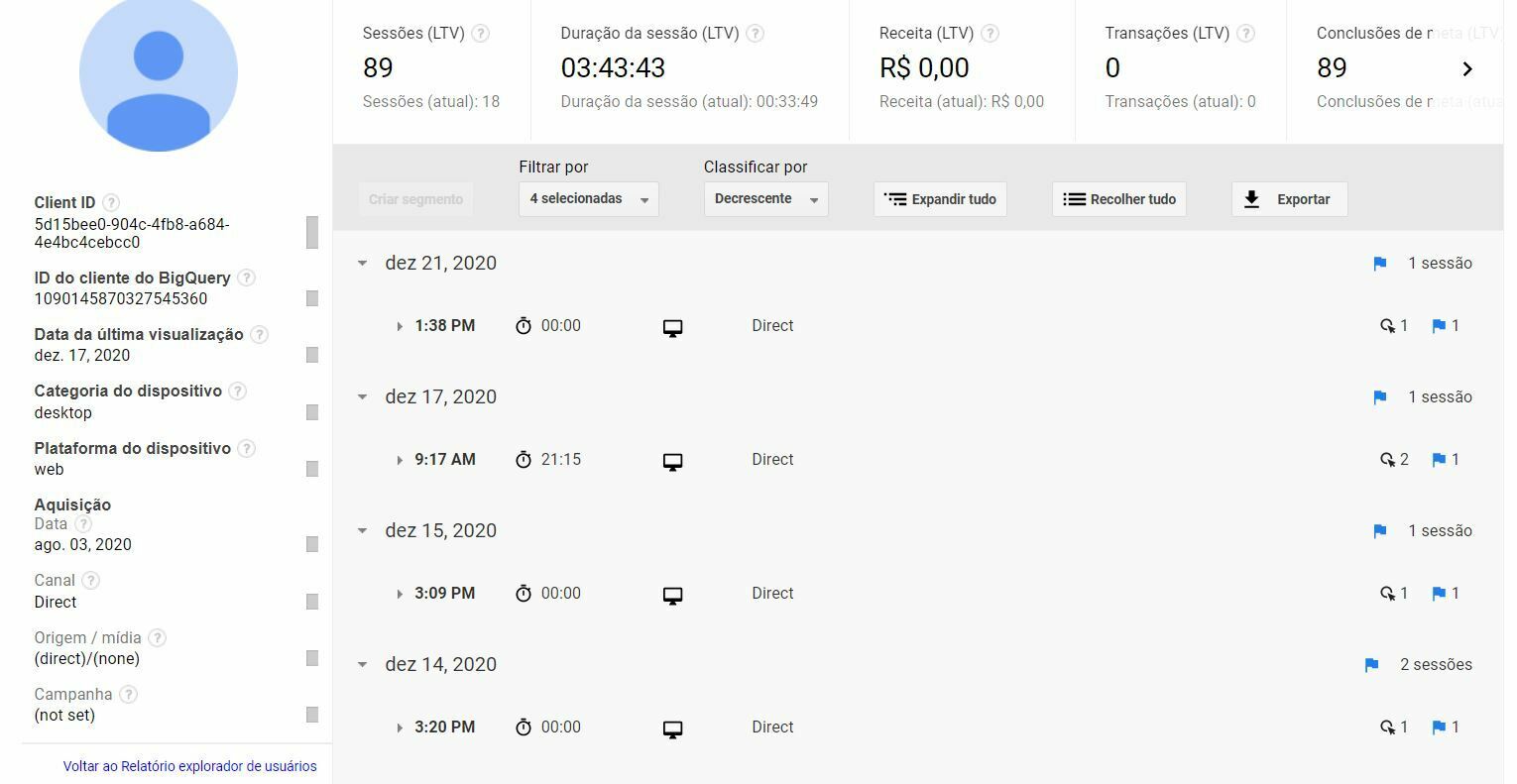The height and width of the screenshot is (784, 1517).
Task: Expand the 3:09 PM session details
Action: (400, 594)
